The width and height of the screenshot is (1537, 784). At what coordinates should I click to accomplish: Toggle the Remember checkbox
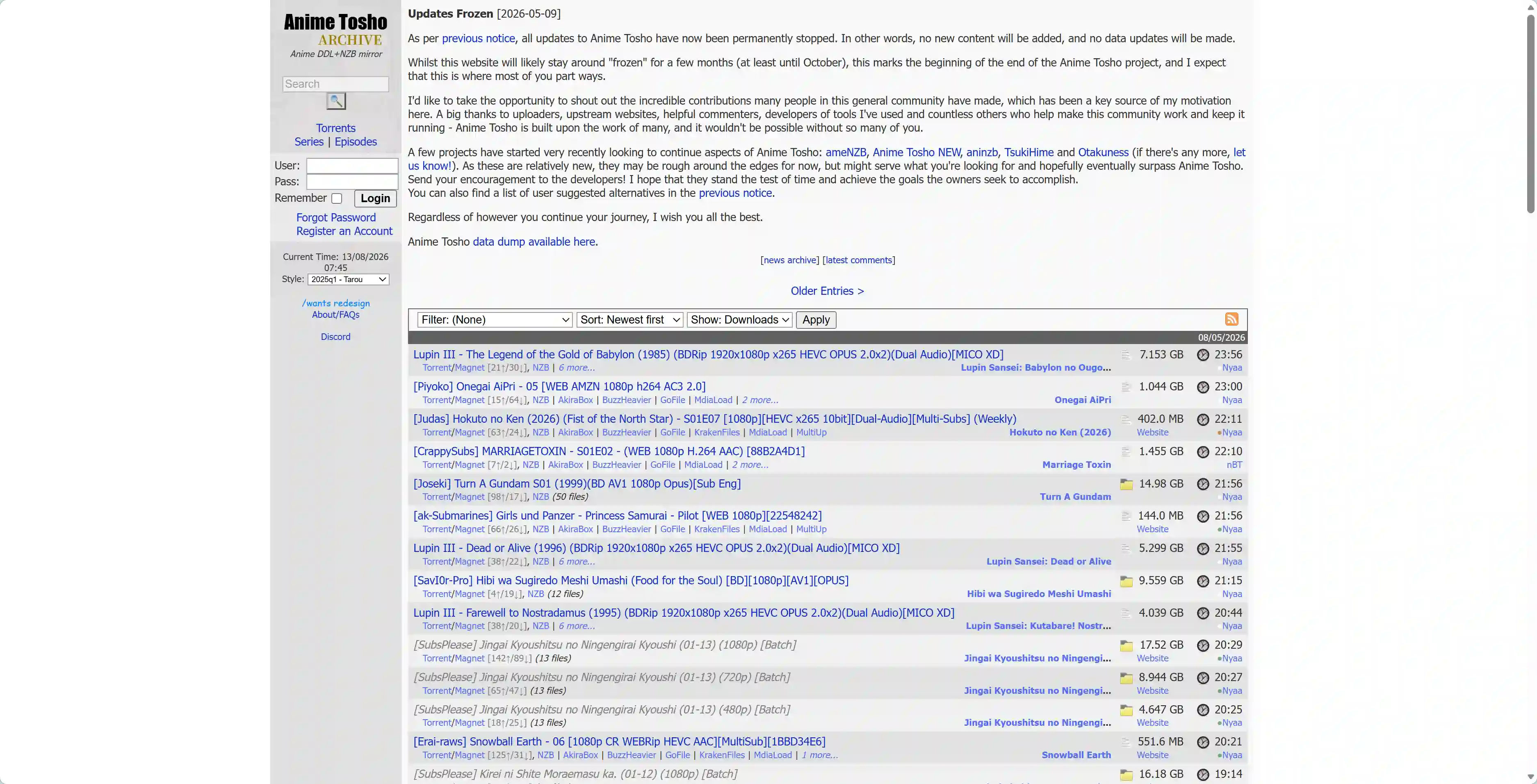[x=337, y=199]
